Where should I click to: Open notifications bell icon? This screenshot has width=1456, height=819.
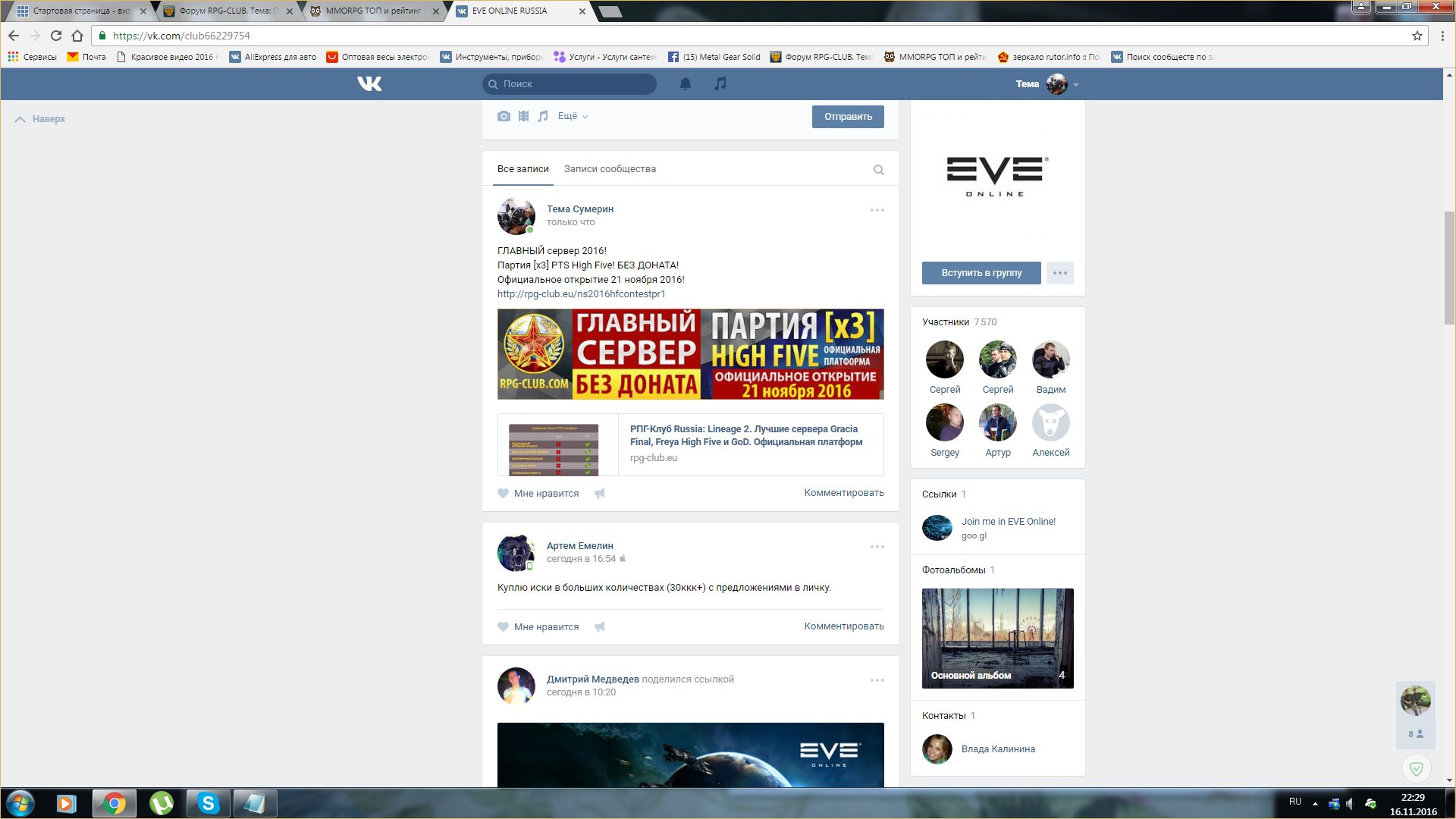(x=685, y=83)
